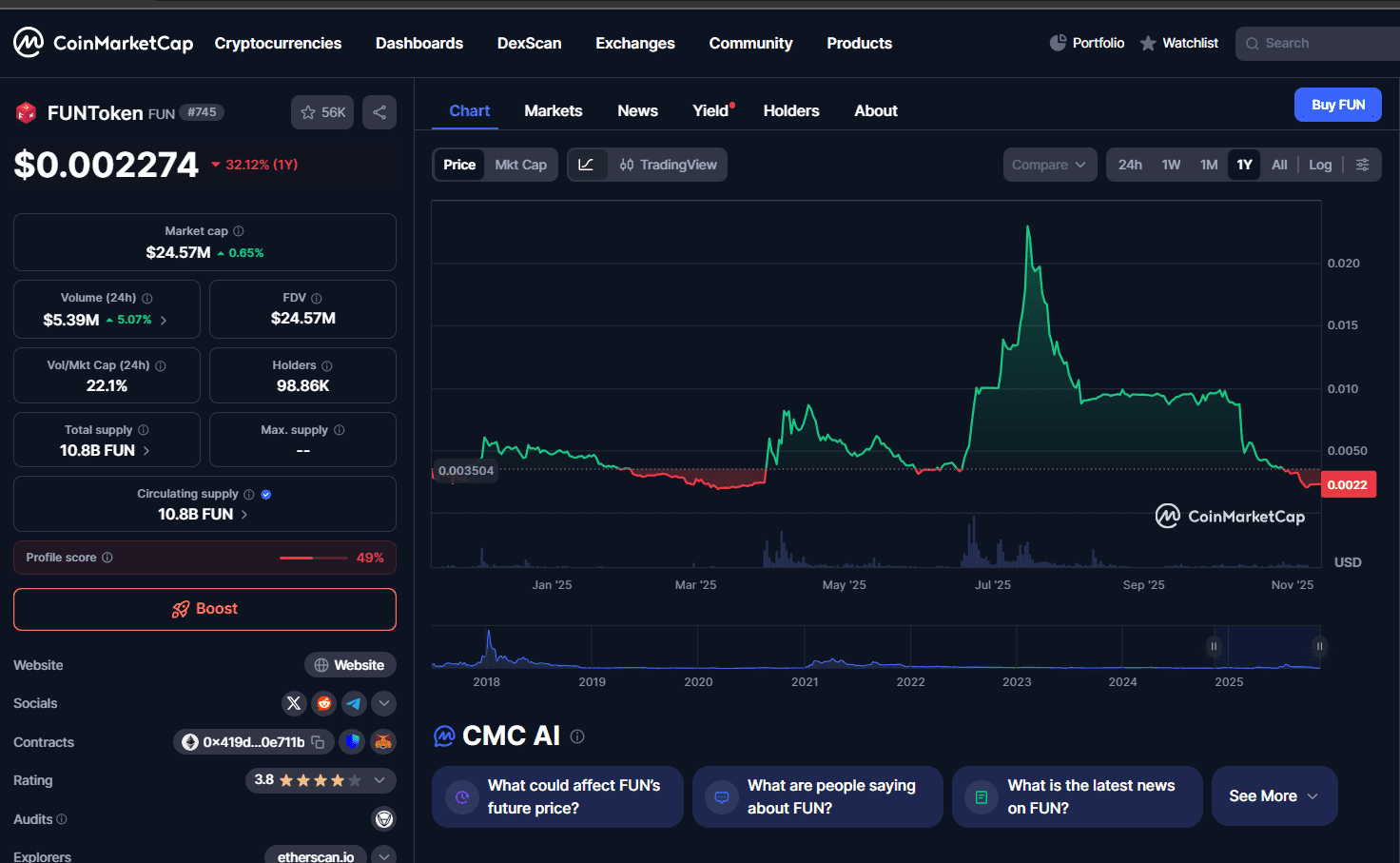
Task: Expand the Rating 3.8 stars dropdown
Action: (379, 780)
